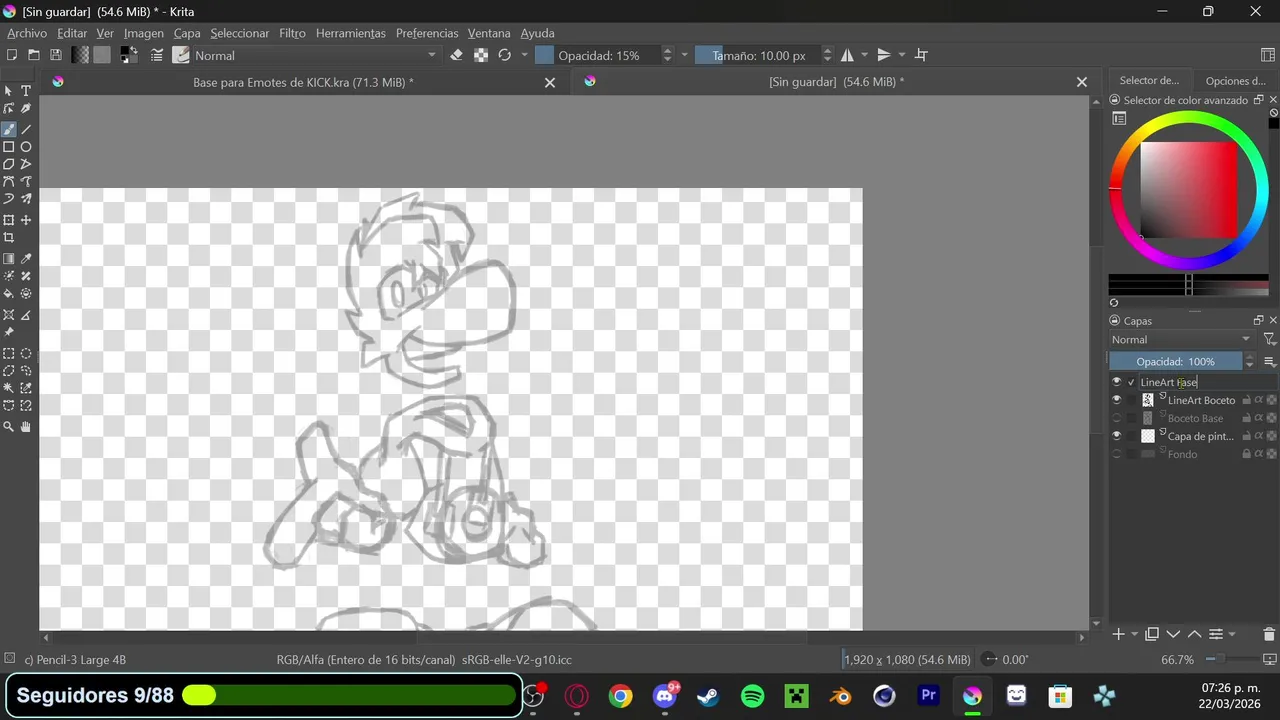Open the layer properties dropdown arrow
The image size is (1280, 720).
click(1232, 634)
